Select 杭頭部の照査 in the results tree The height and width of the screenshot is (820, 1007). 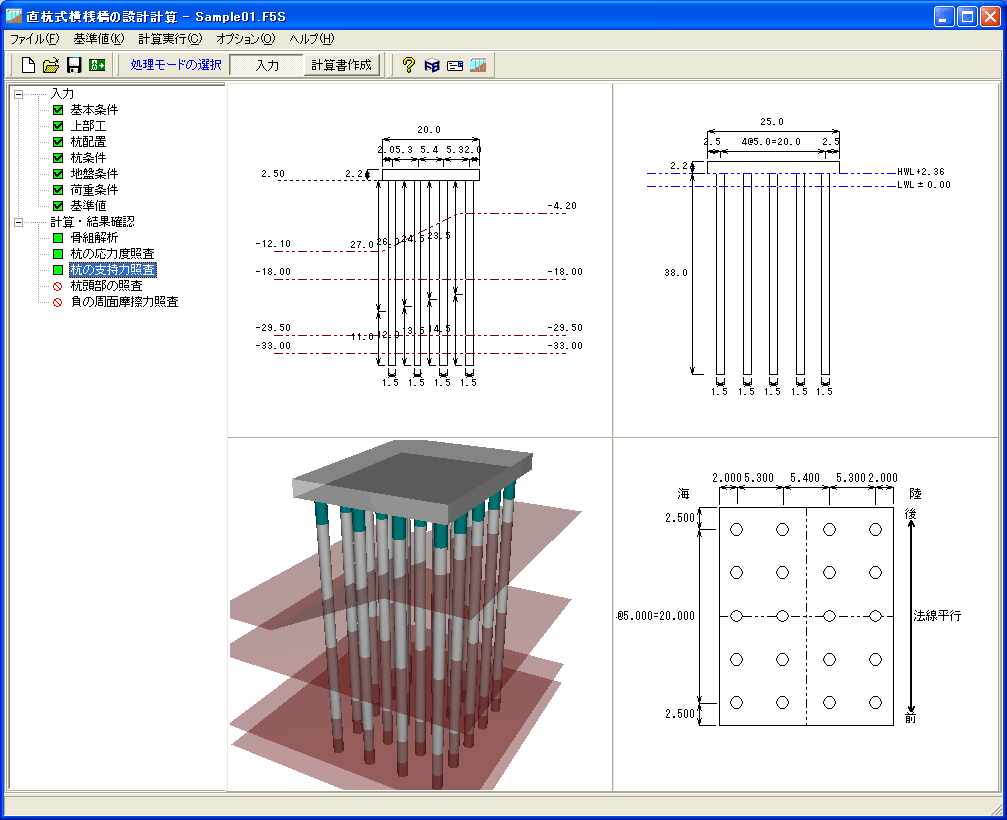[x=106, y=286]
